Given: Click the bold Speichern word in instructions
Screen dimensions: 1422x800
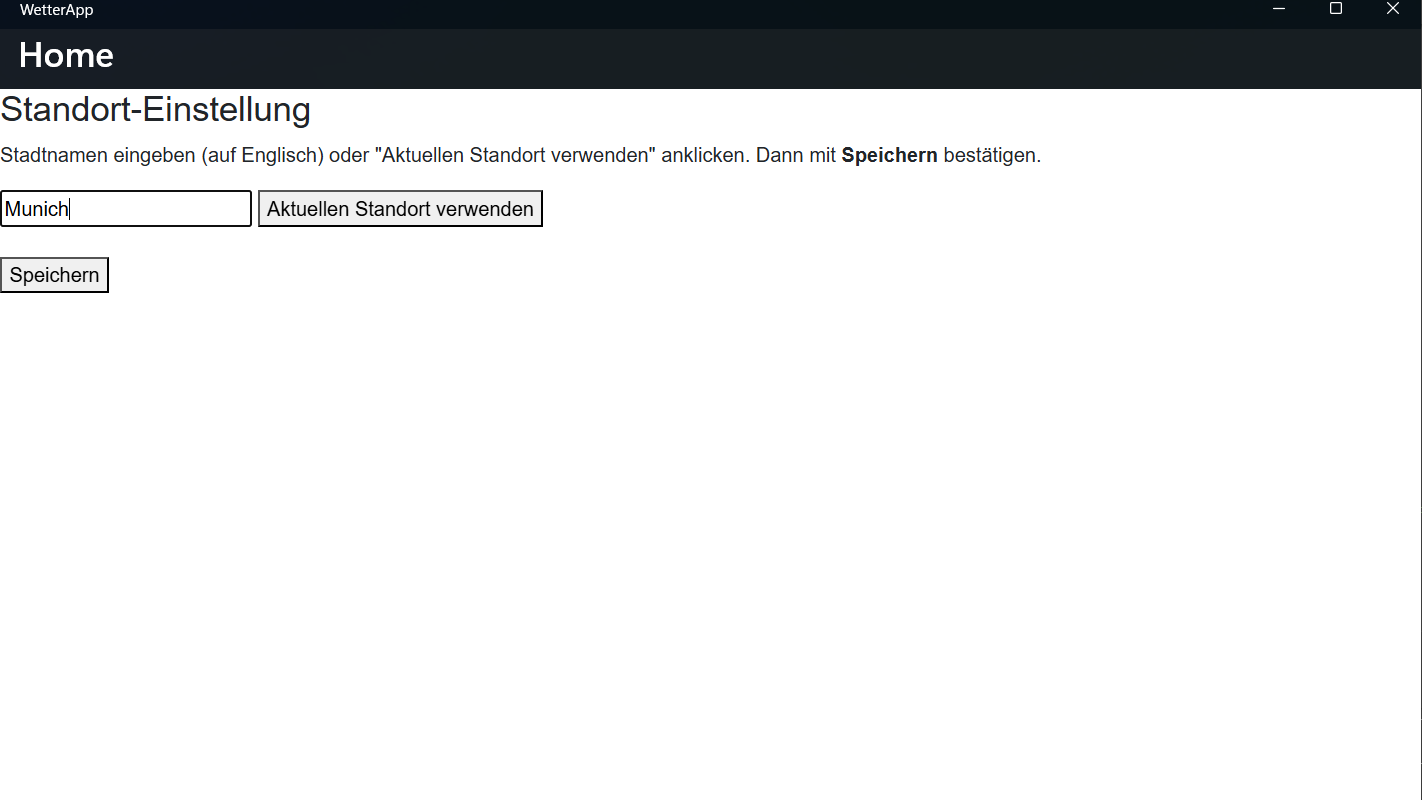Looking at the screenshot, I should (x=889, y=155).
